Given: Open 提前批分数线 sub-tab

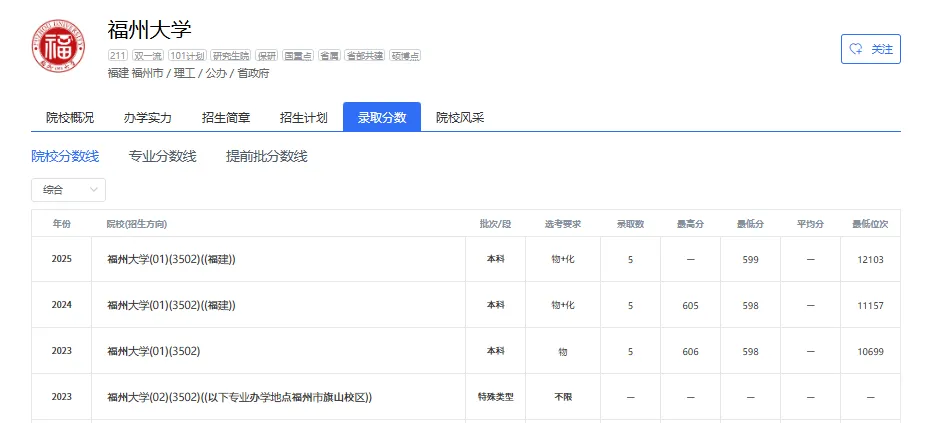Looking at the screenshot, I should point(266,156).
